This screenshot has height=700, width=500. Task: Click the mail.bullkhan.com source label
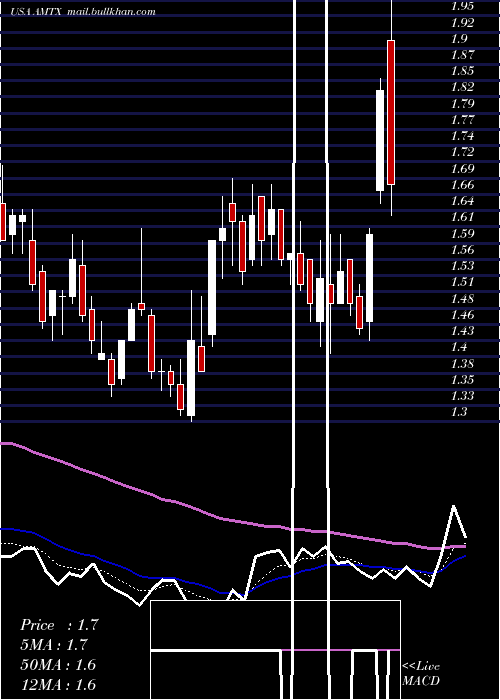click(x=111, y=12)
